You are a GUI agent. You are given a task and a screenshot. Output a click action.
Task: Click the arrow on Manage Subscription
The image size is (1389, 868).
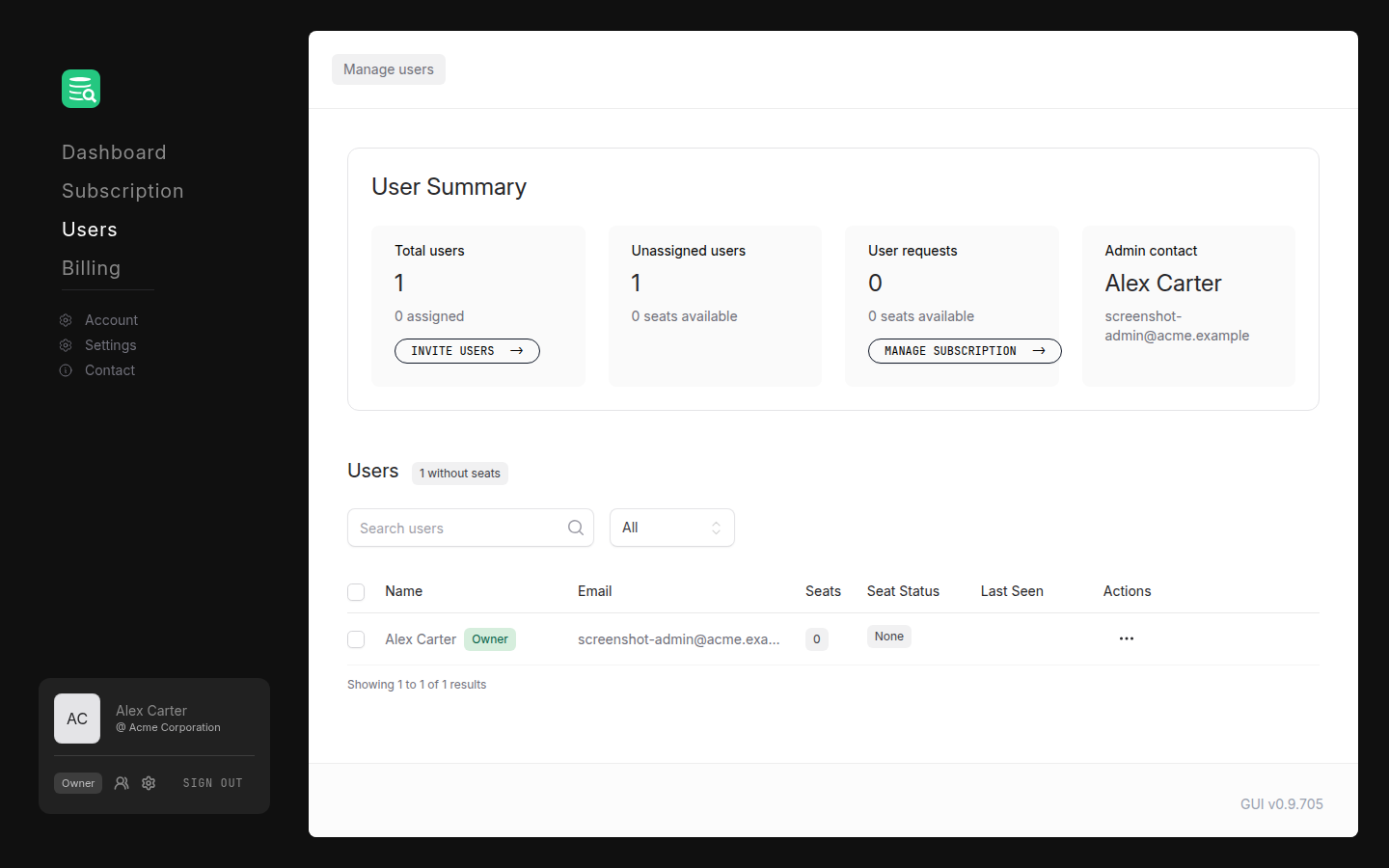tap(1039, 351)
